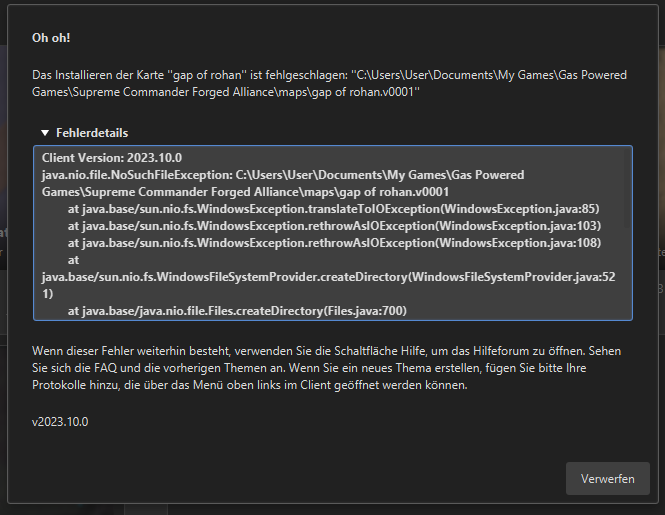The image size is (665, 515).
Task: Collapse the Fehlerdetails disclosure triangle
Action: coord(45,133)
